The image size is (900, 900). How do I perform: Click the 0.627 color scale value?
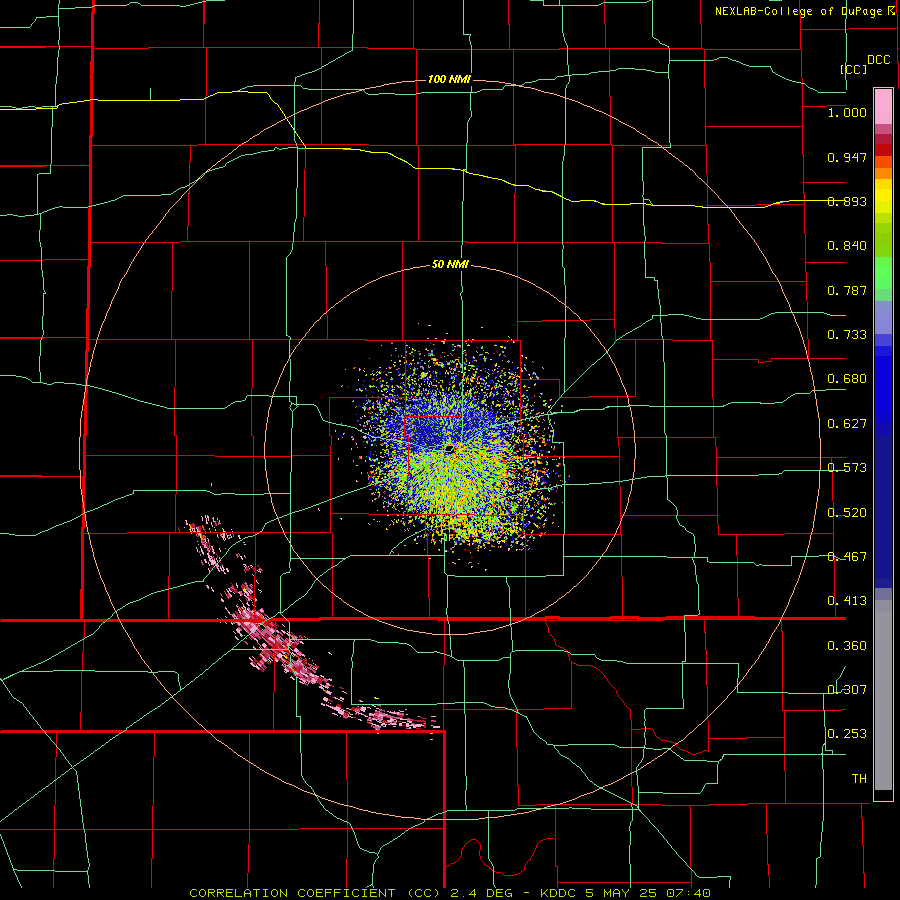click(x=847, y=424)
